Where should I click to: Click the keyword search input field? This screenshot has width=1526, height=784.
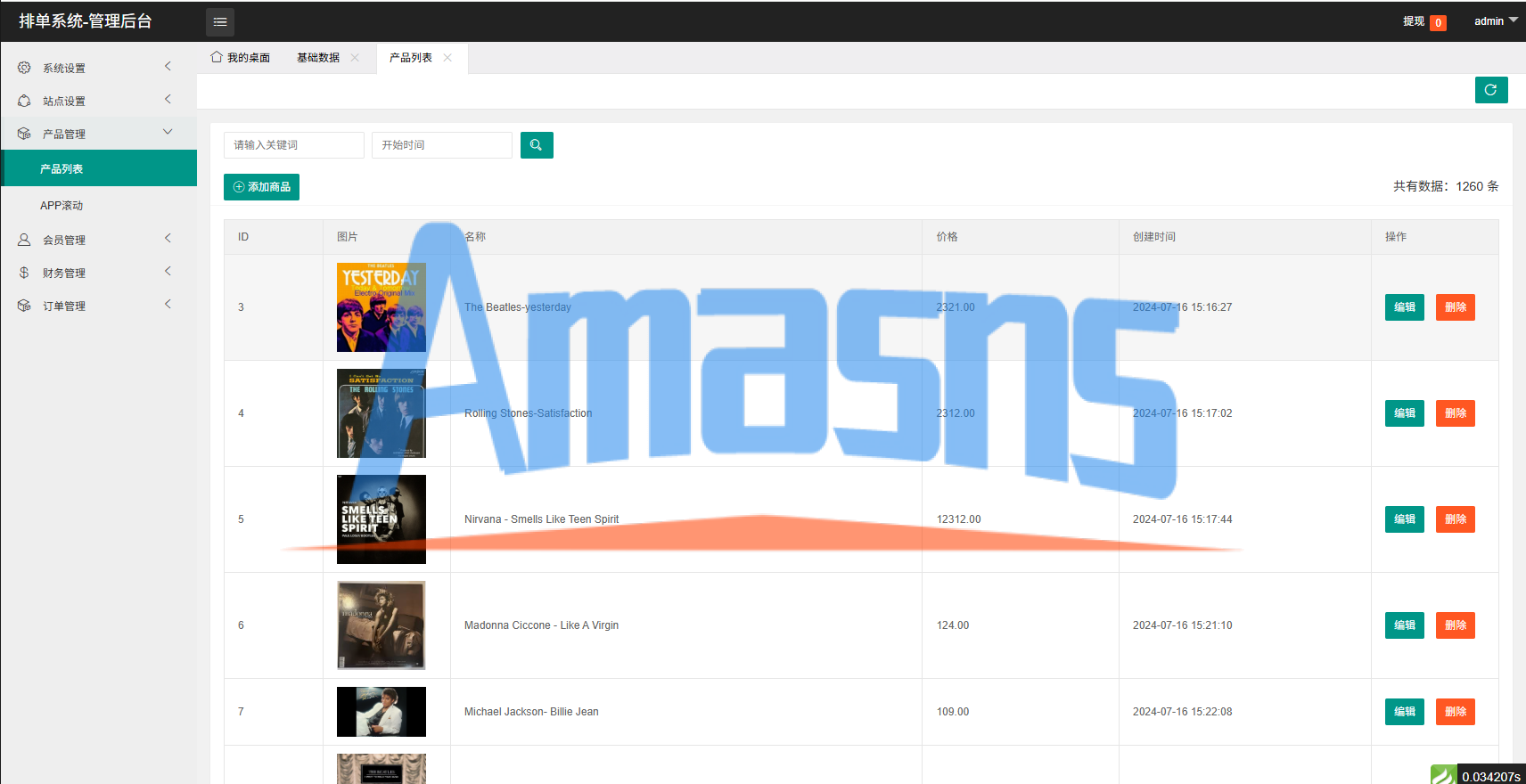[x=294, y=145]
